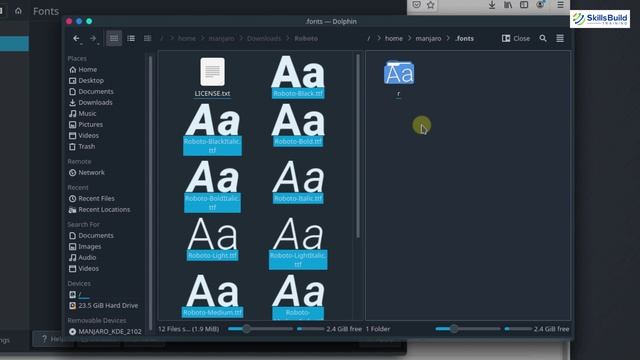Click home icon in Fonts settings window

click(x=18, y=11)
